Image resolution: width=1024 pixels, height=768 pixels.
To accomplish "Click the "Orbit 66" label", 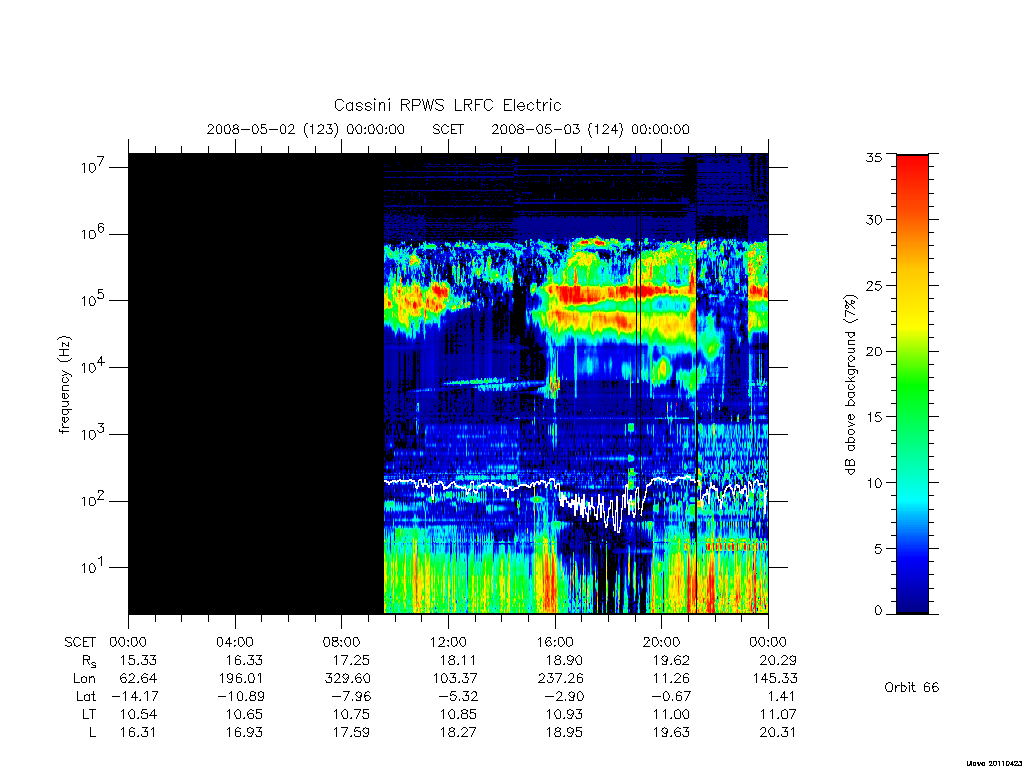I will click(912, 687).
